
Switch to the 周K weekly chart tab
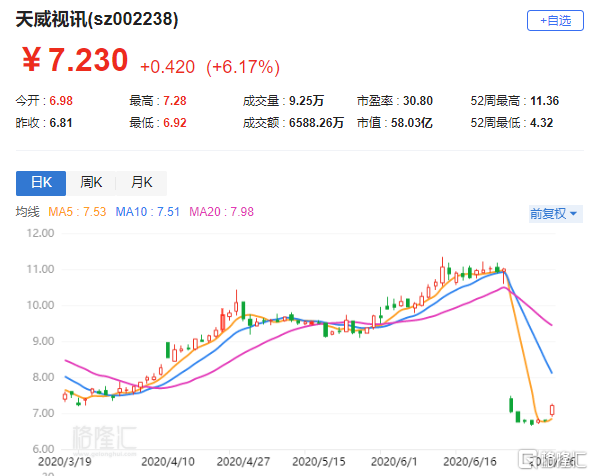[91, 183]
